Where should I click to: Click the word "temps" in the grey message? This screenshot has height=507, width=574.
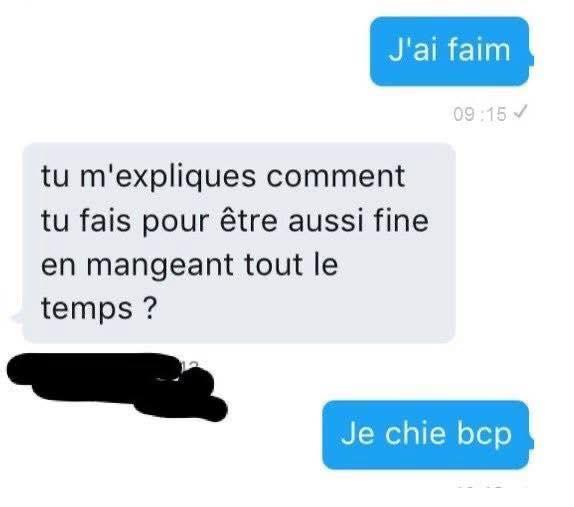(87, 309)
